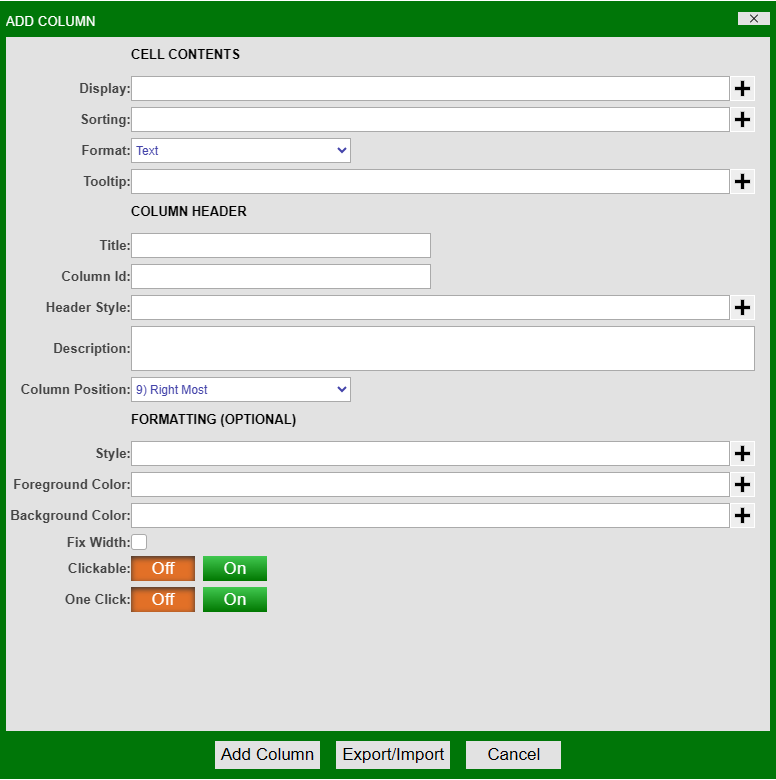This screenshot has width=776, height=780.
Task: Switch One Click to On
Action: [234, 600]
